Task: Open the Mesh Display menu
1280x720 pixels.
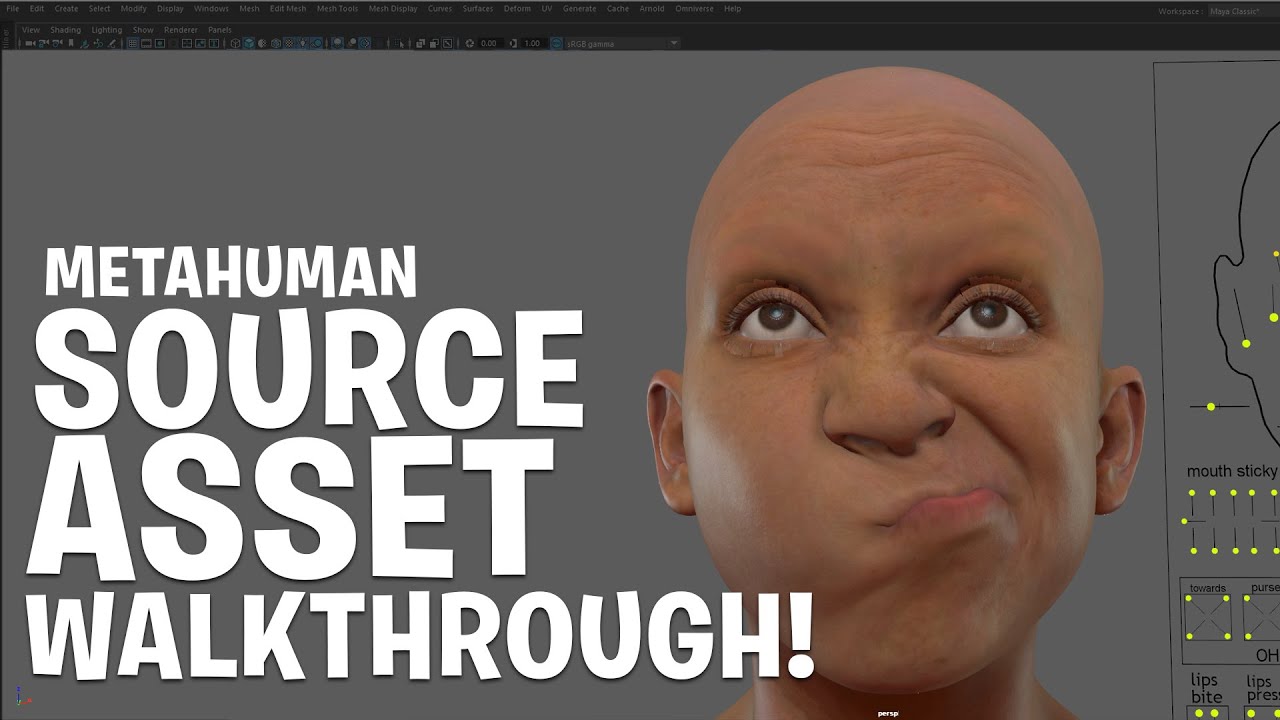Action: point(393,9)
